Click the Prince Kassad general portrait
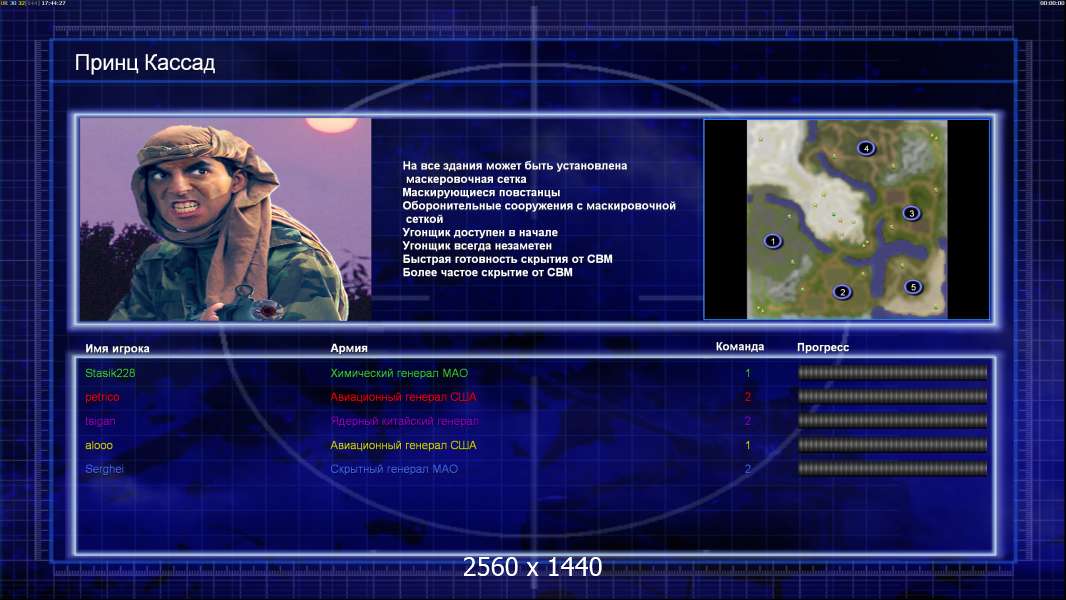The width and height of the screenshot is (1066, 600). coord(226,219)
